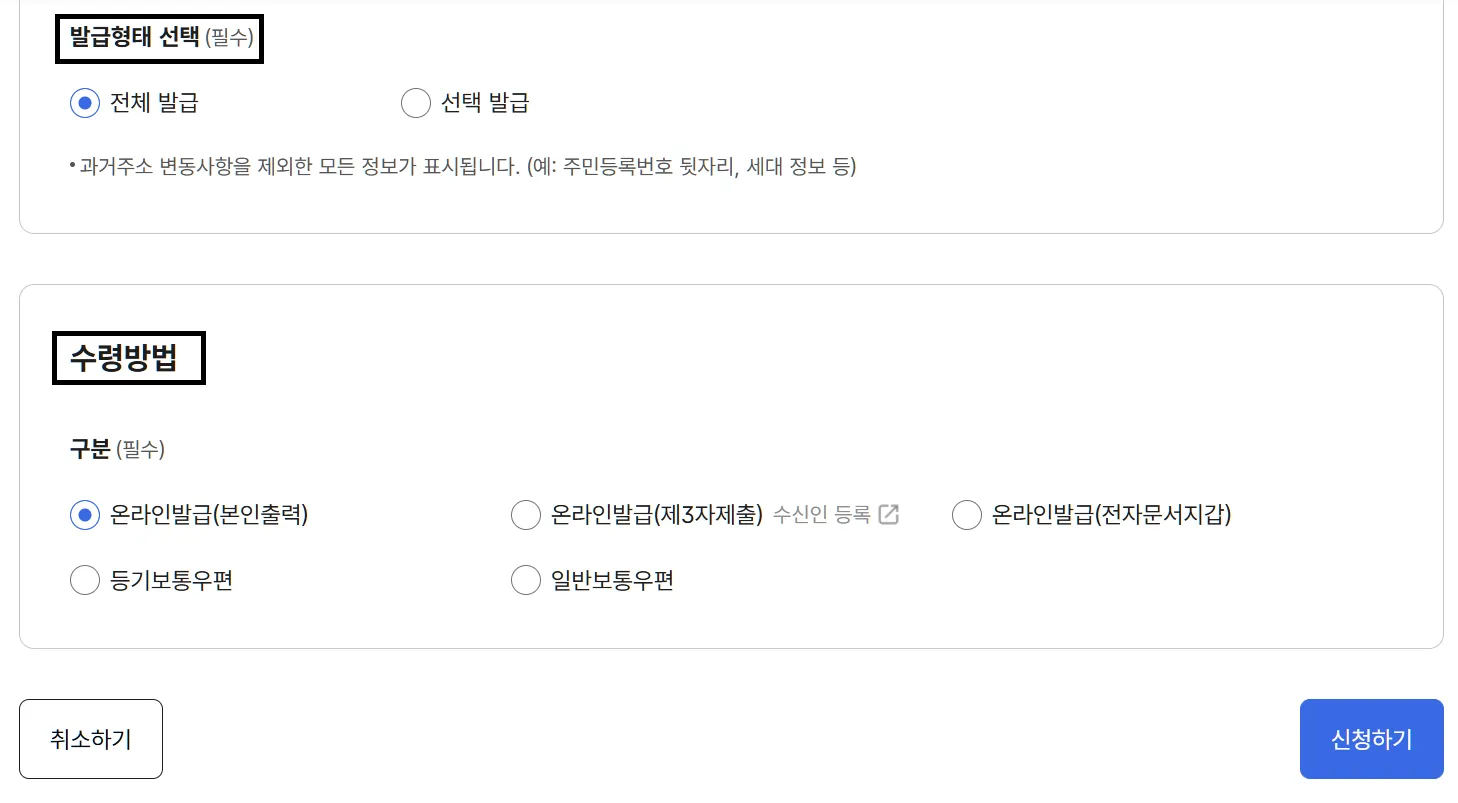Select the 선택 발급 radio button

tap(416, 102)
